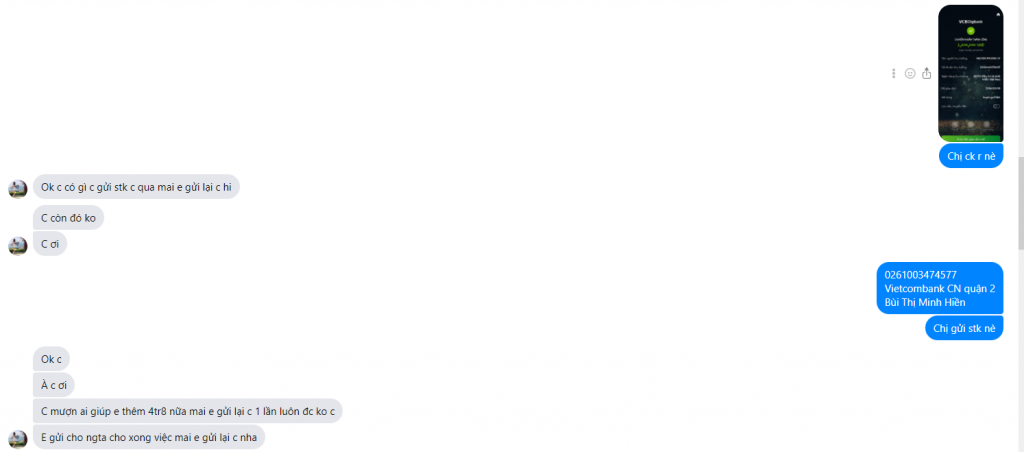Viewport: 1024px width, 452px height.
Task: Click the "Ok c" reply bubble
Action: [x=51, y=359]
